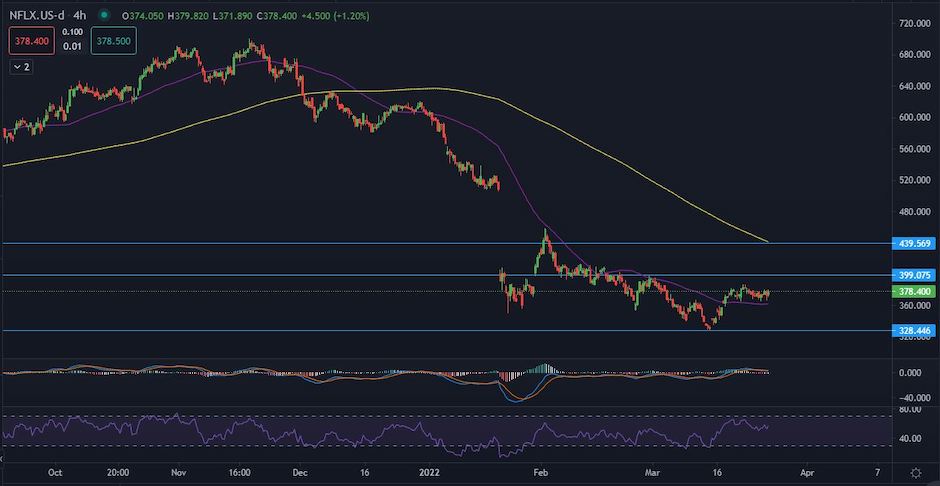Click the 20:00 label on time axis
The height and width of the screenshot is (486, 940).
click(x=119, y=472)
